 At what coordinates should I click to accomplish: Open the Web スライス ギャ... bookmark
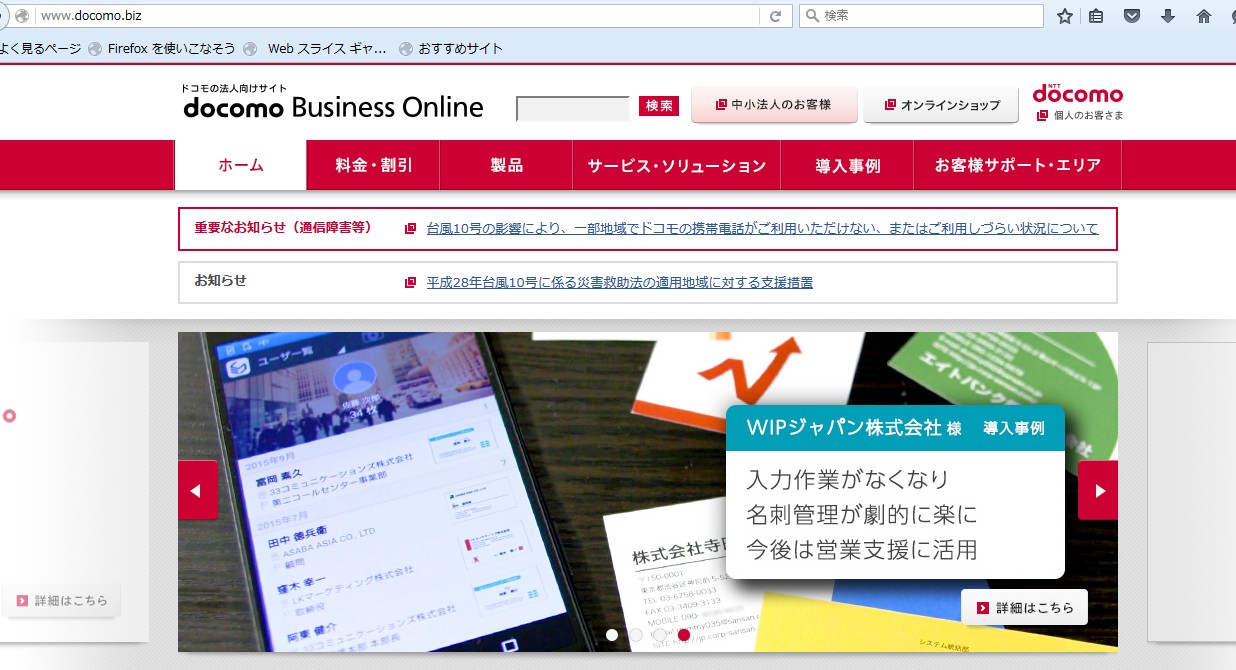(x=315, y=48)
